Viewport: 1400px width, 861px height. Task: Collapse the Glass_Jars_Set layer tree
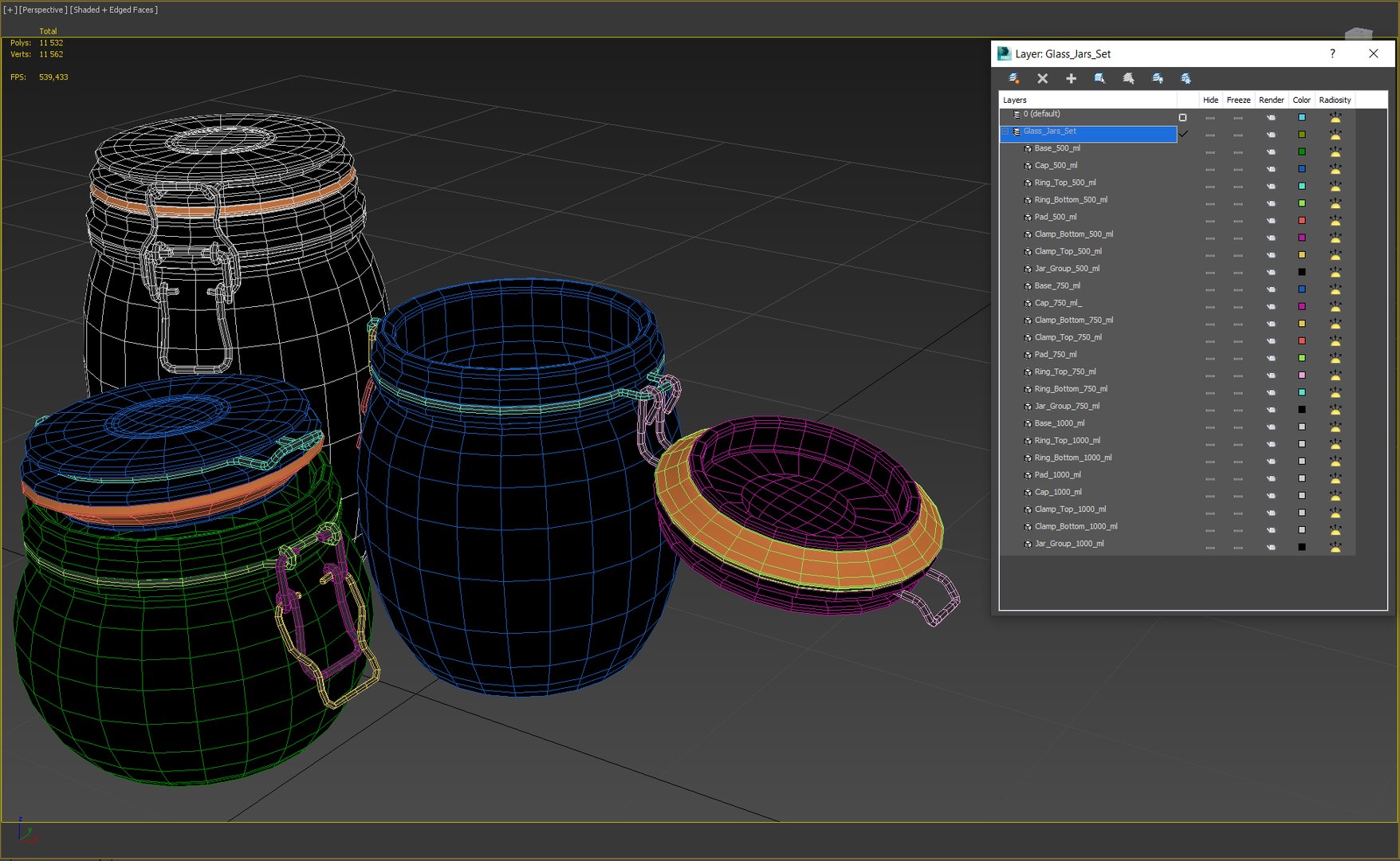pos(1005,132)
